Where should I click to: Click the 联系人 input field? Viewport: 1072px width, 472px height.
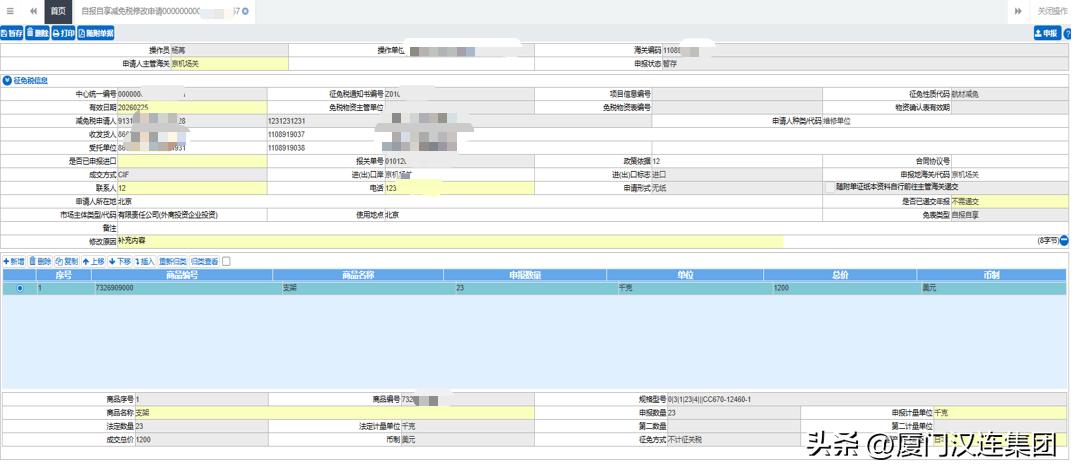(x=192, y=187)
